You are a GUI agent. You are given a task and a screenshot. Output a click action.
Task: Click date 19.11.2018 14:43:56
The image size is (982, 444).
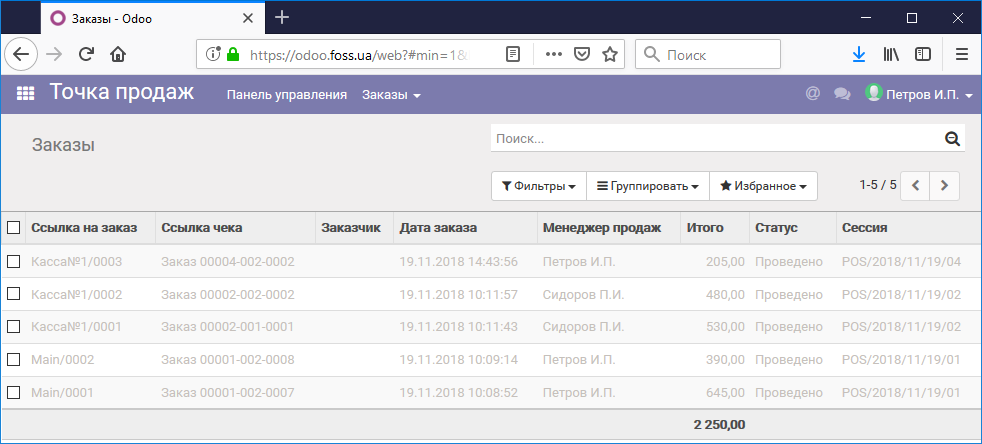[458, 262]
